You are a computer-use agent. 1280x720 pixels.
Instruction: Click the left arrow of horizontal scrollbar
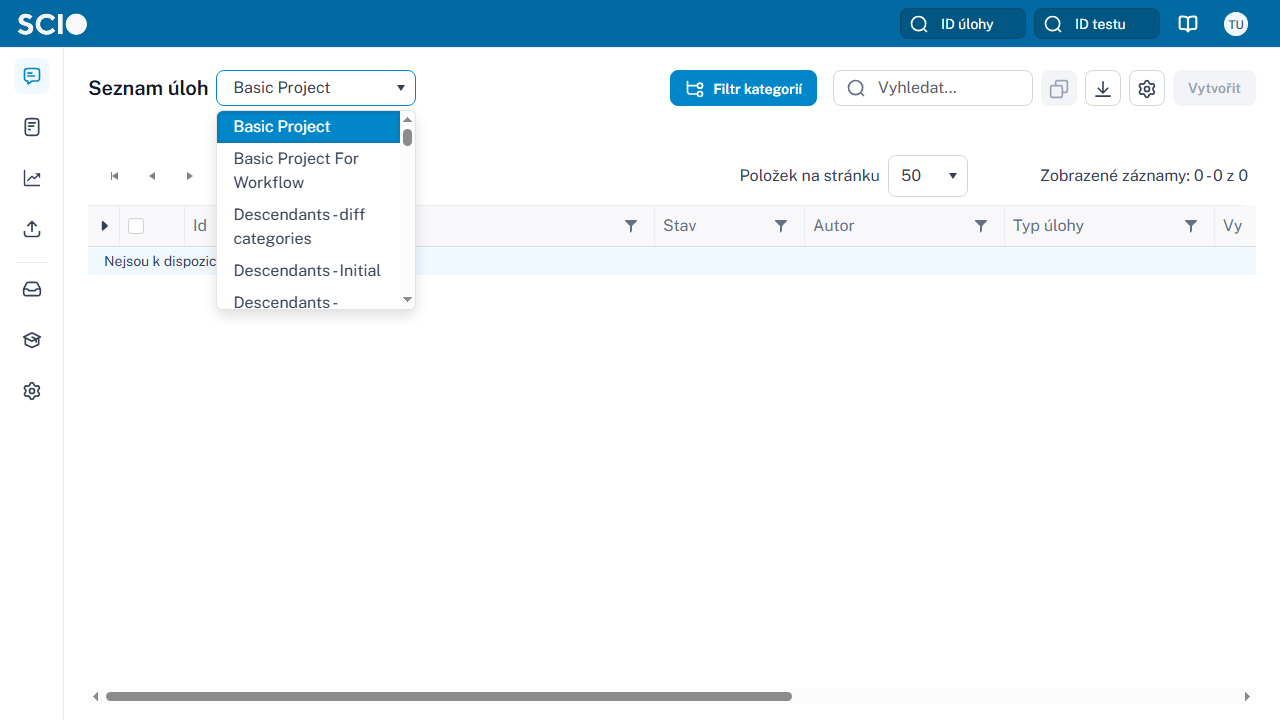(x=96, y=696)
